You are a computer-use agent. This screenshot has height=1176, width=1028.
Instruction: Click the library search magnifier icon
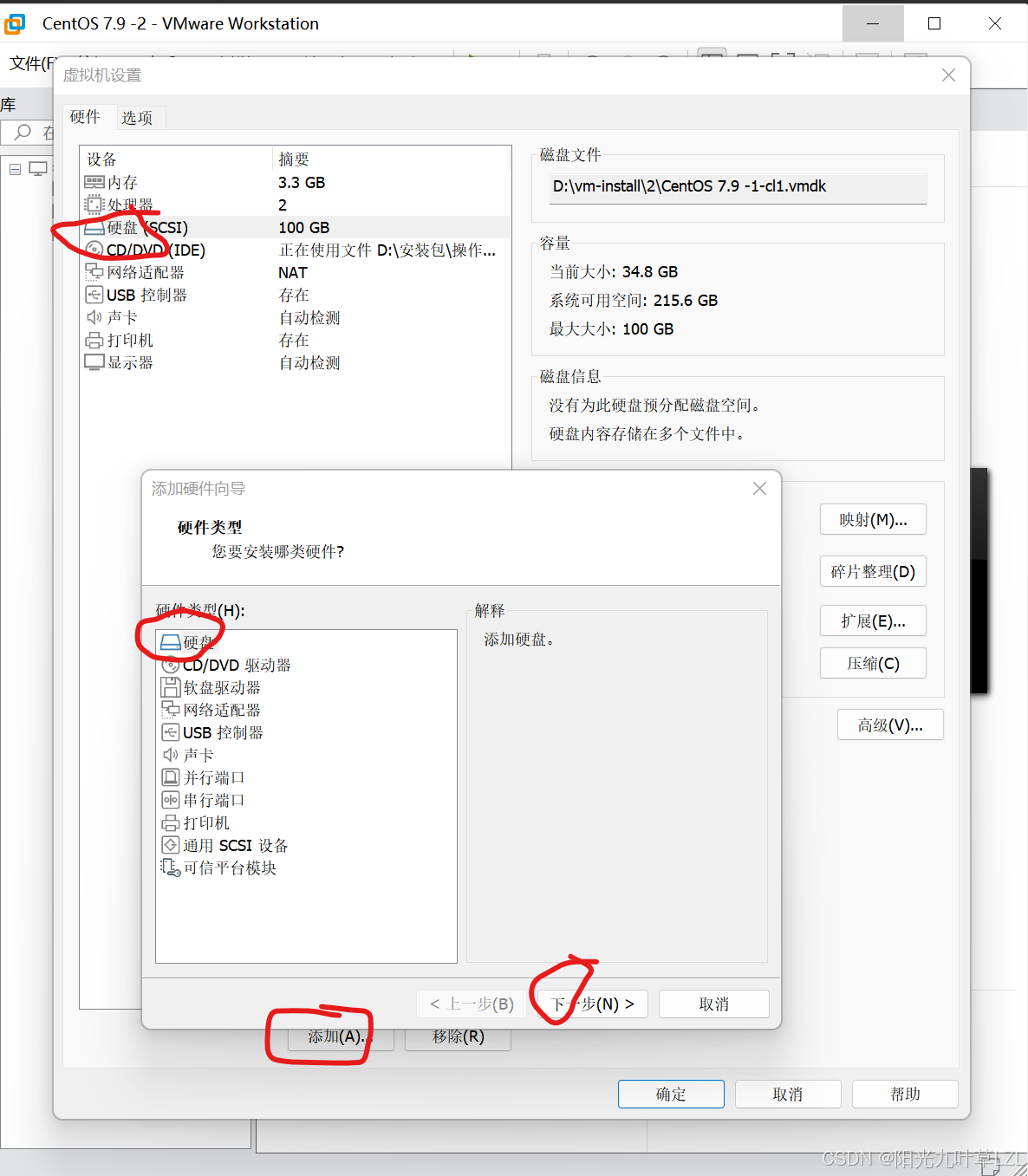pos(23,132)
